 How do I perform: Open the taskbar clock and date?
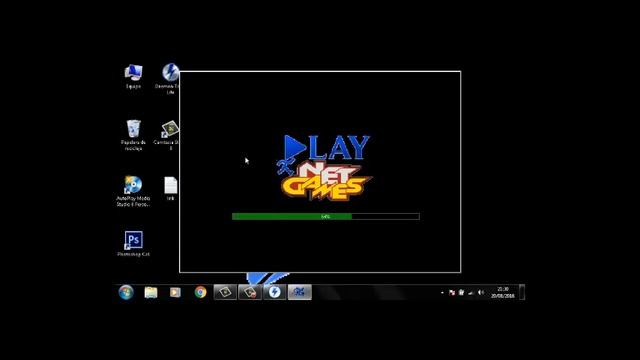[x=503, y=292]
